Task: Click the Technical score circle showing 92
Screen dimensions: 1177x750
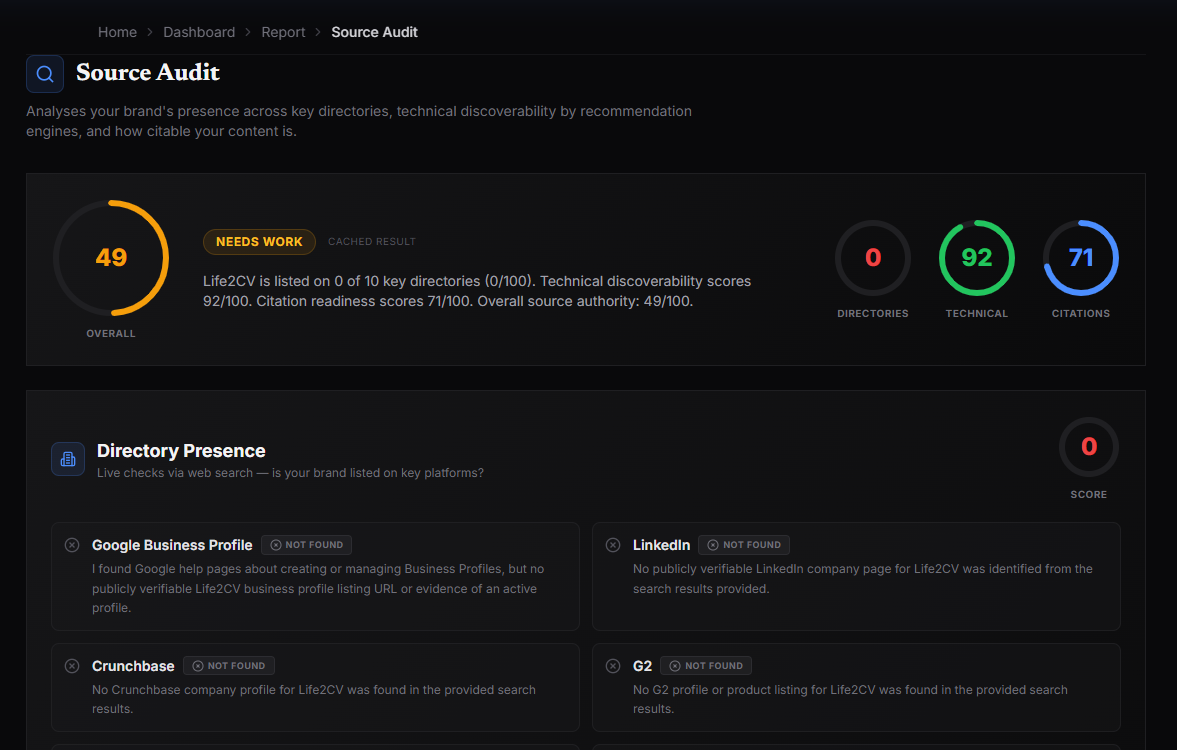Action: click(977, 258)
